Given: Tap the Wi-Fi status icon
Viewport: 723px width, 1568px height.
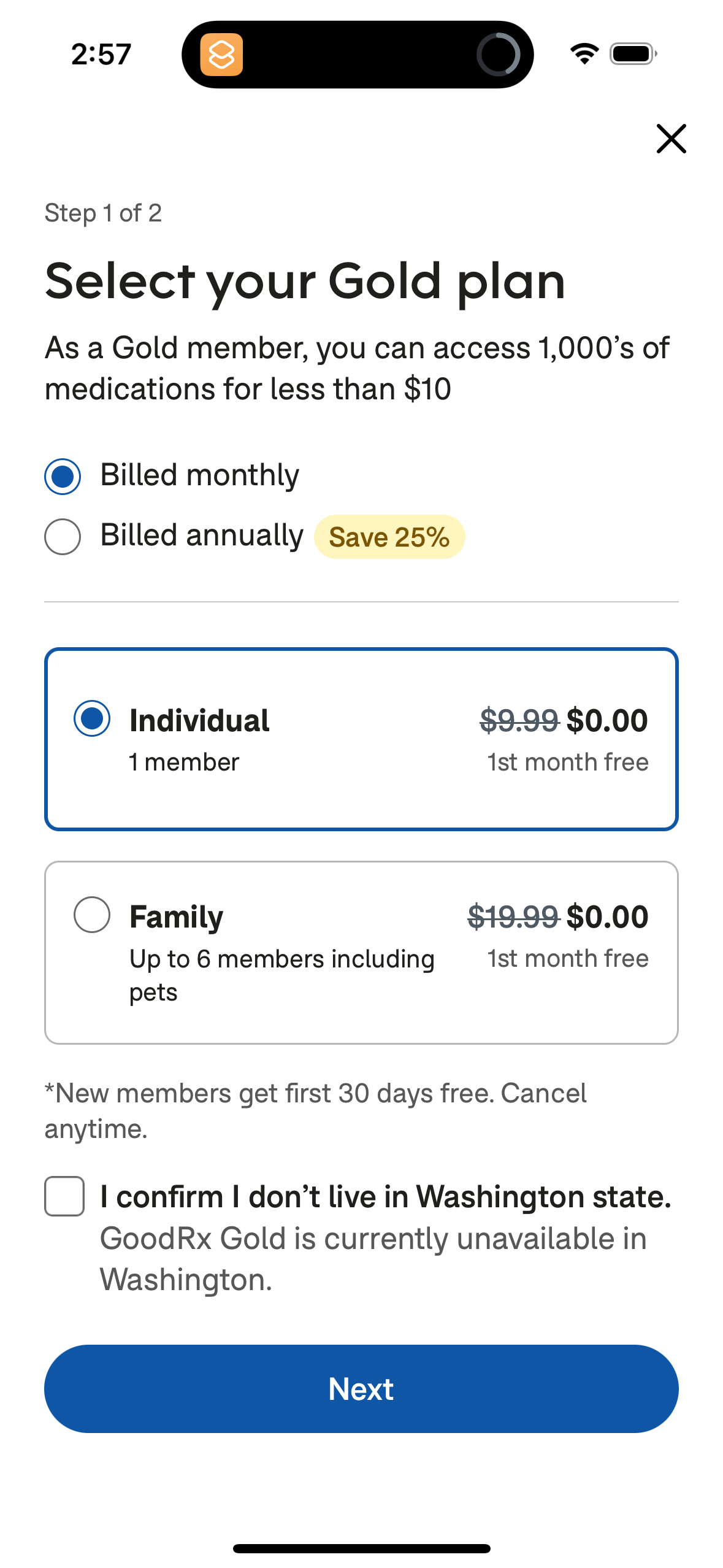Looking at the screenshot, I should click(x=584, y=54).
